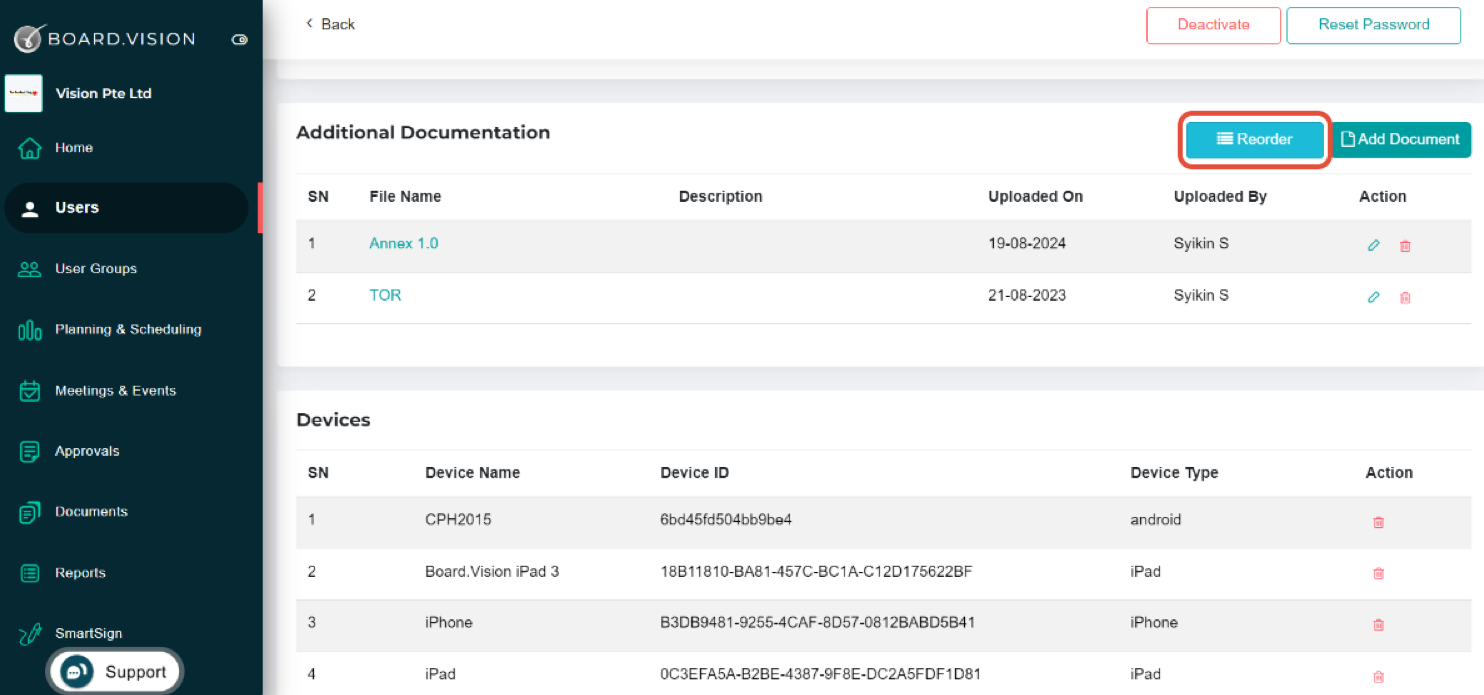1484x695 pixels.
Task: Open the Home menu item
Action: 74,148
